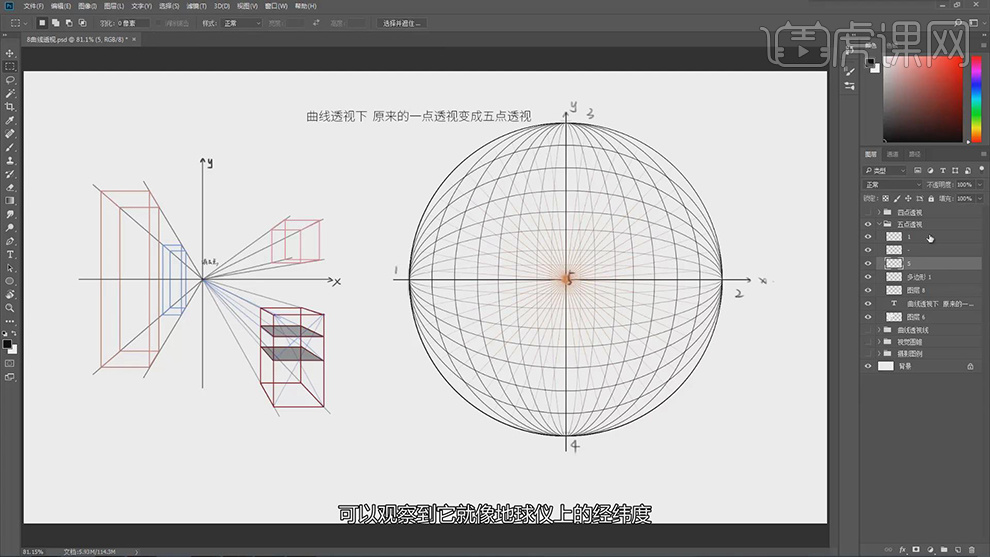Screen dimensions: 990x557
Task: Select the Crop tool
Action: click(x=9, y=107)
